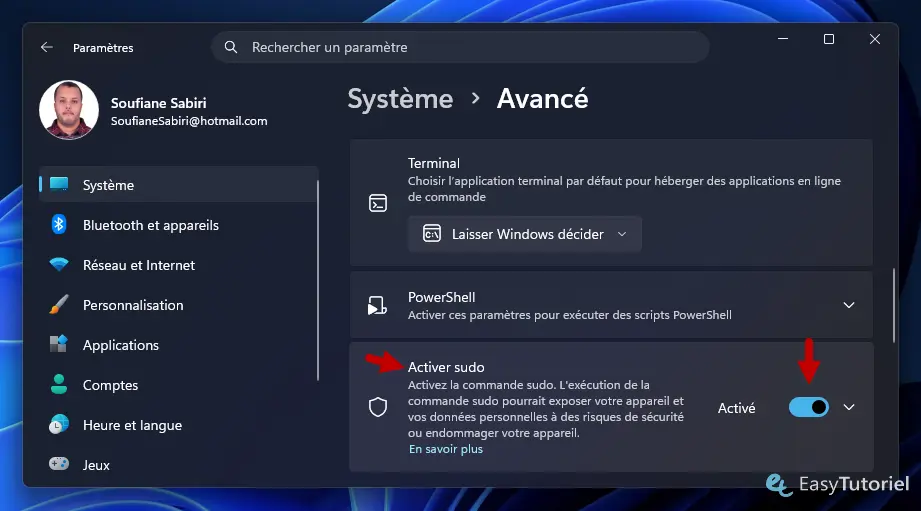Click the Wi-Fi icon for Réseau et Internet
921x511 pixels.
click(x=59, y=264)
